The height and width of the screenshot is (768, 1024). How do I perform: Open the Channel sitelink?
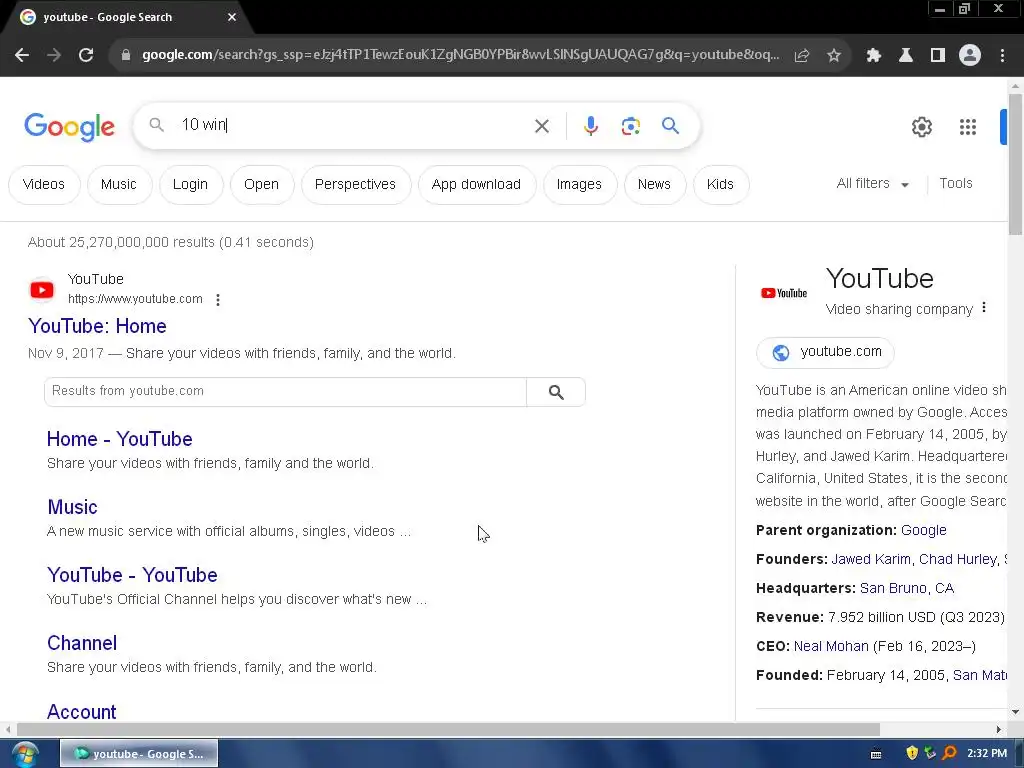(82, 643)
